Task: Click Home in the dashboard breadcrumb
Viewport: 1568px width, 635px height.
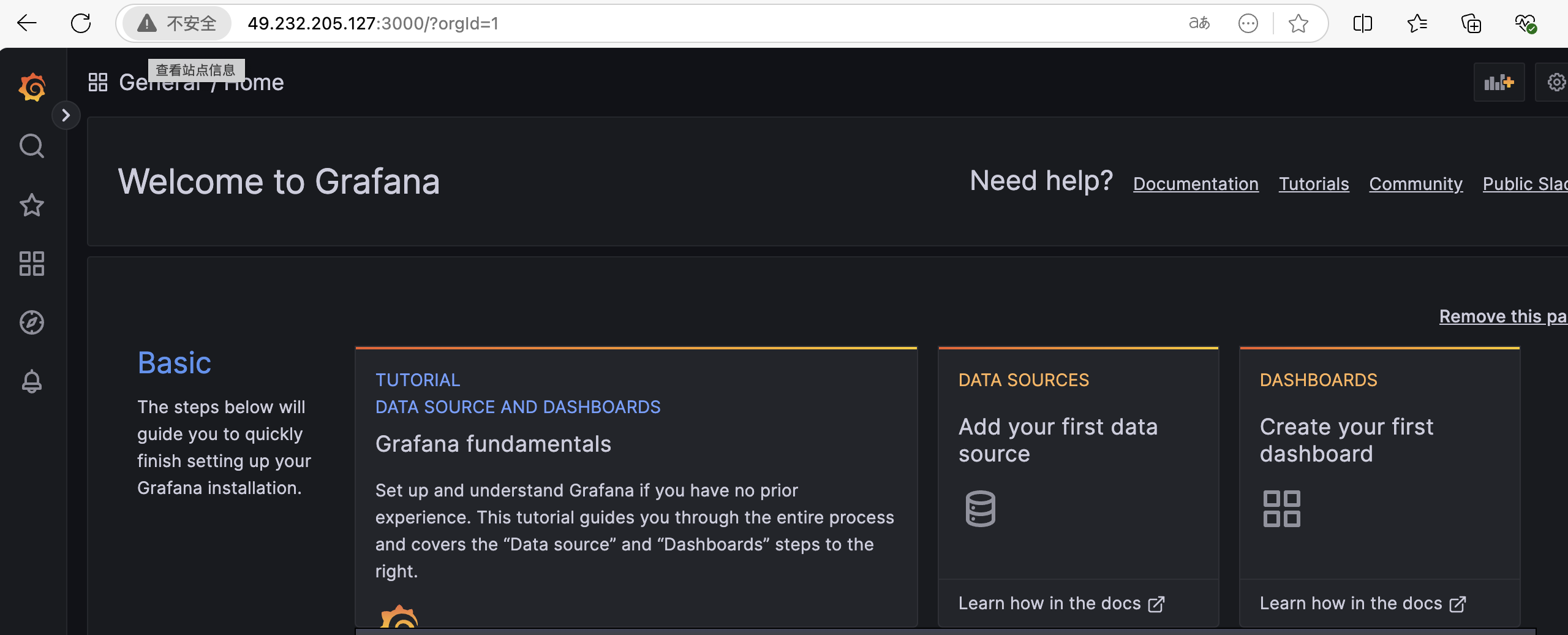Action: [254, 82]
